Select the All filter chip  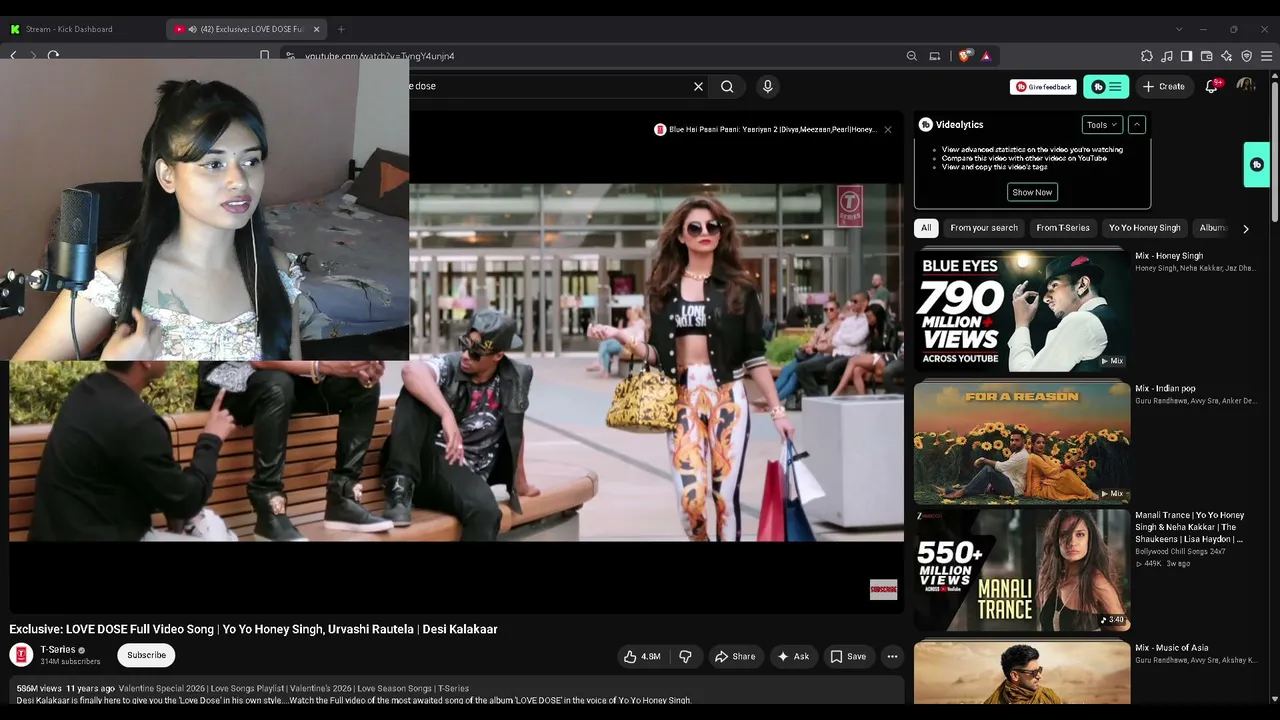[x=926, y=228]
